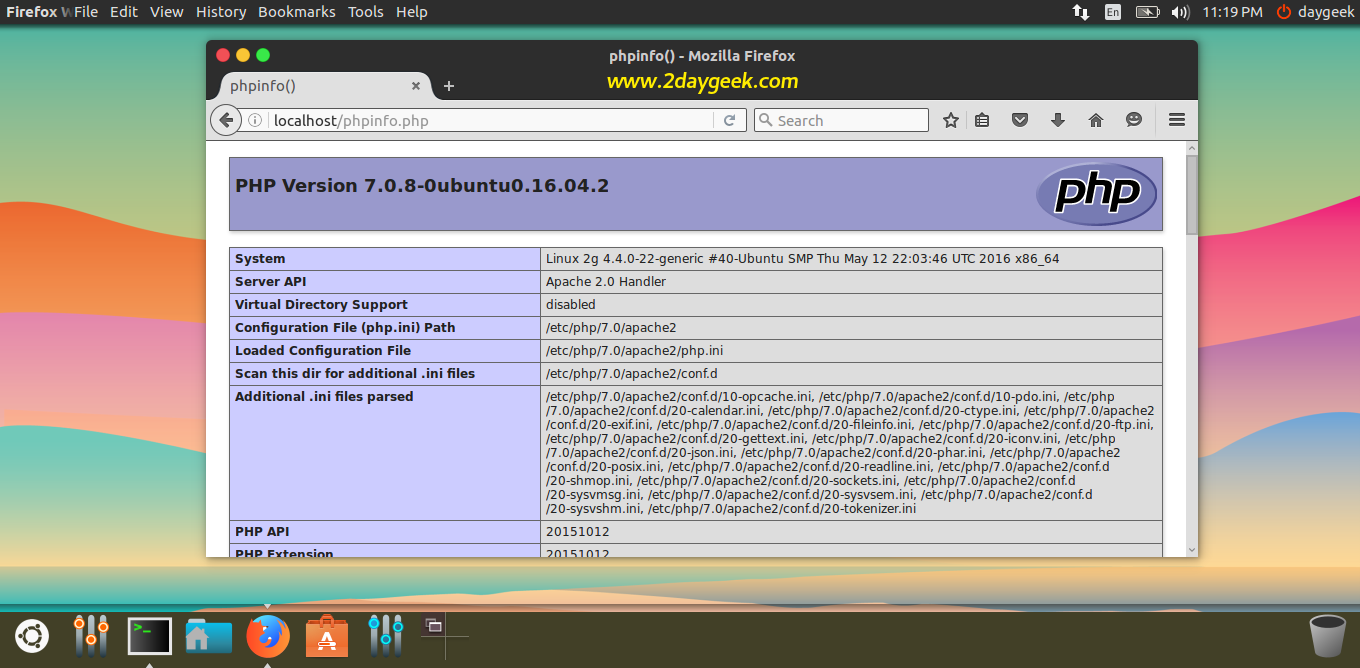Open the sound volume indicator
This screenshot has width=1360, height=668.
click(x=1180, y=12)
